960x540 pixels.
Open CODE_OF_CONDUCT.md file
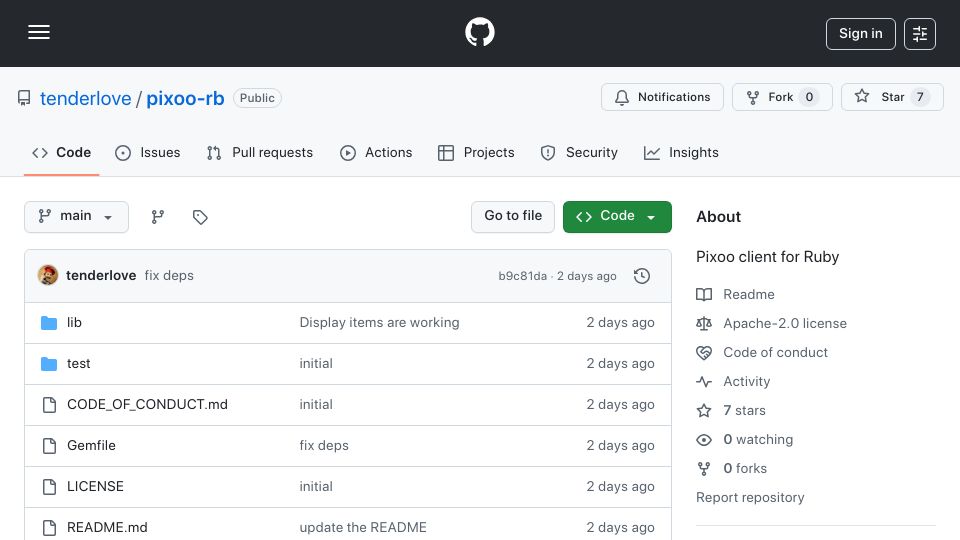coord(147,405)
